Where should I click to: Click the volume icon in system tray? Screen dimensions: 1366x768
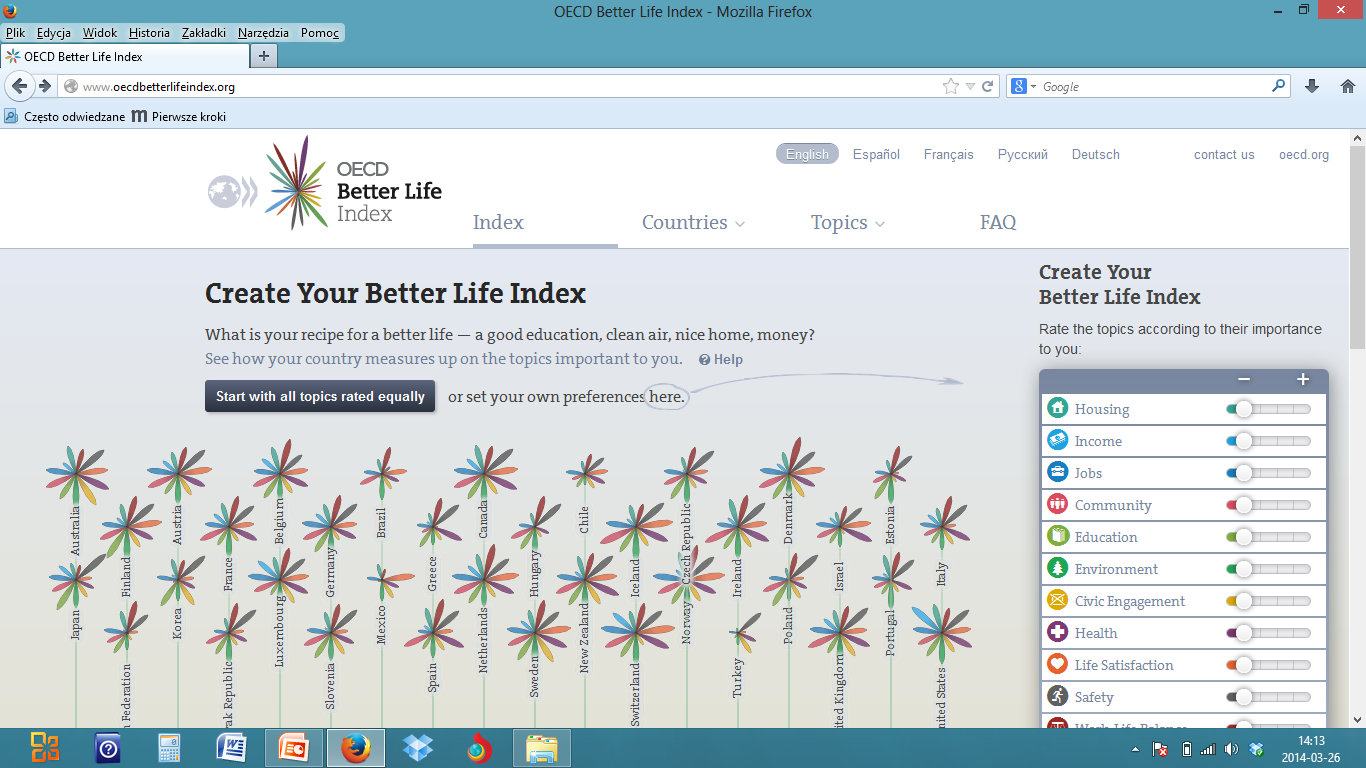pyautogui.click(x=1231, y=748)
